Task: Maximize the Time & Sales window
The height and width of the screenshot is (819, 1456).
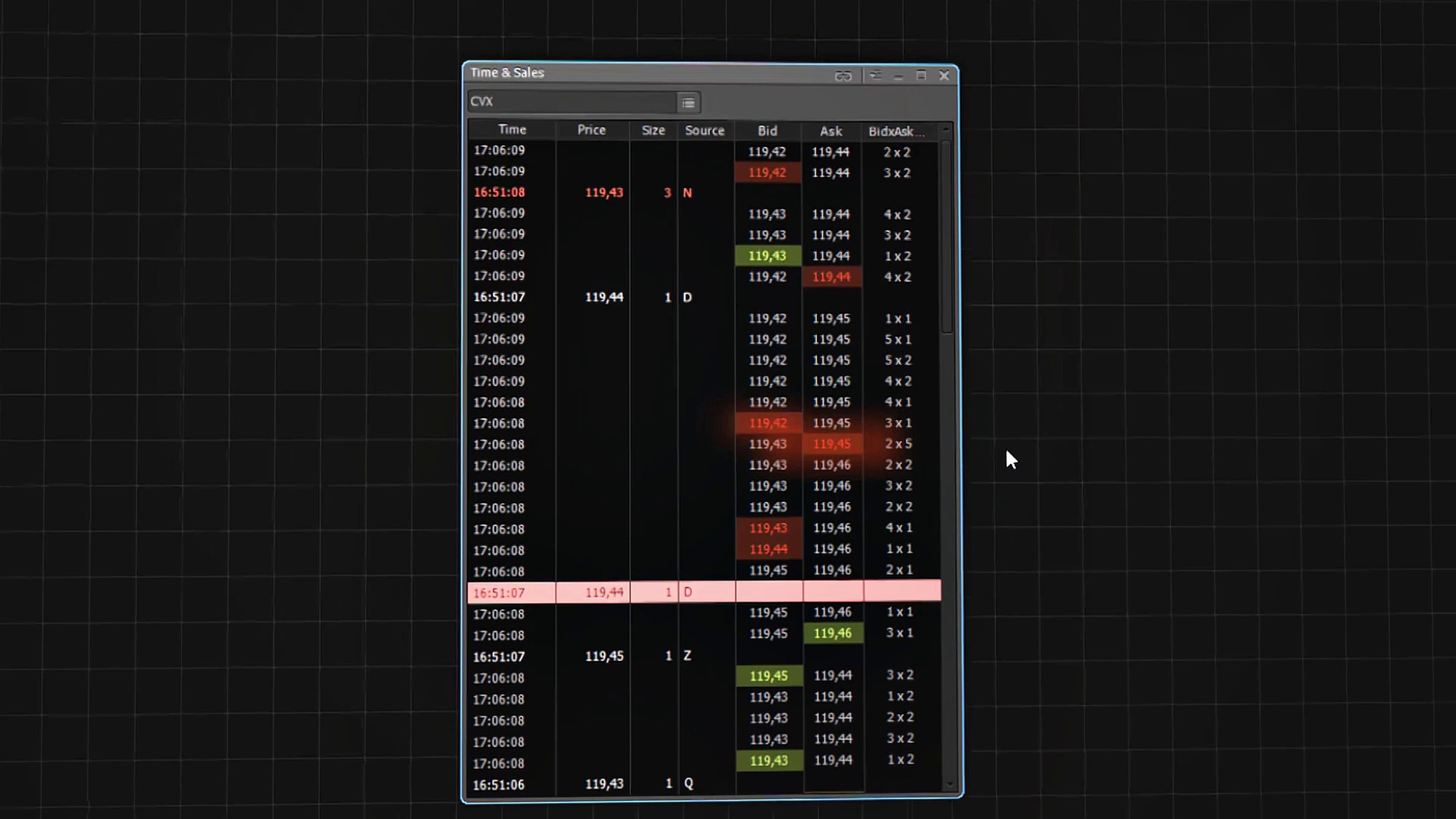Action: [x=921, y=75]
